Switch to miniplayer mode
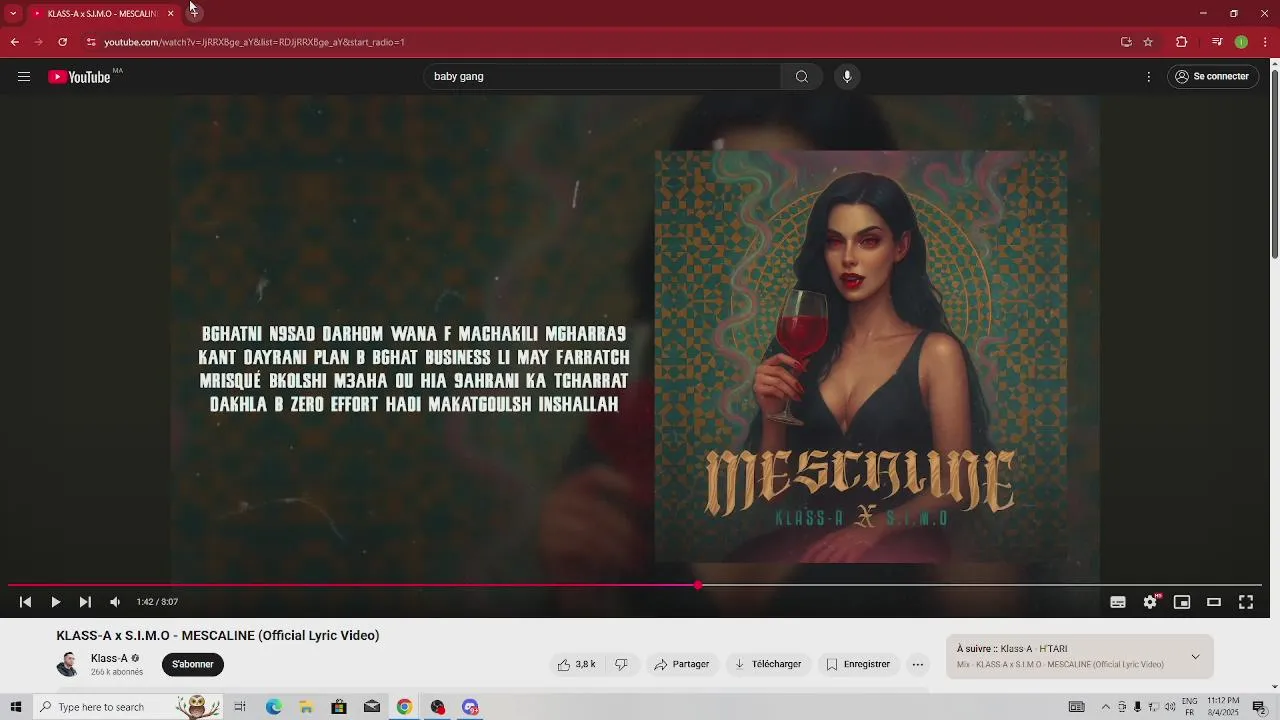The image size is (1280, 720). pos(1182,602)
